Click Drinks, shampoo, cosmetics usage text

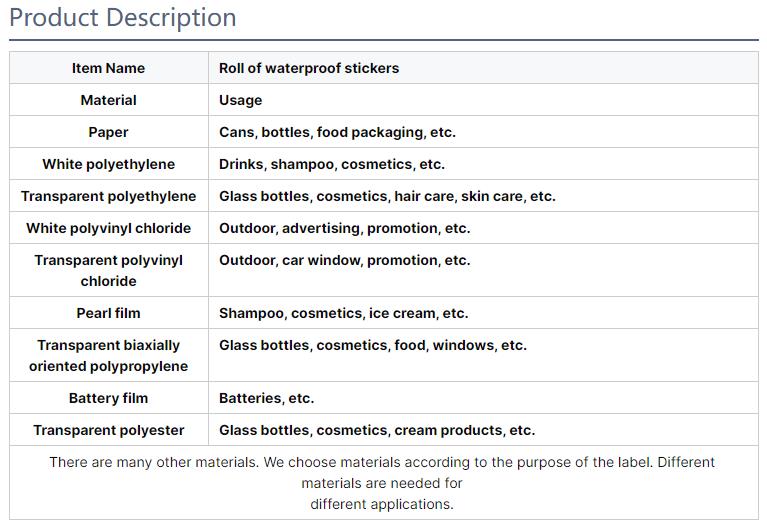click(x=332, y=164)
